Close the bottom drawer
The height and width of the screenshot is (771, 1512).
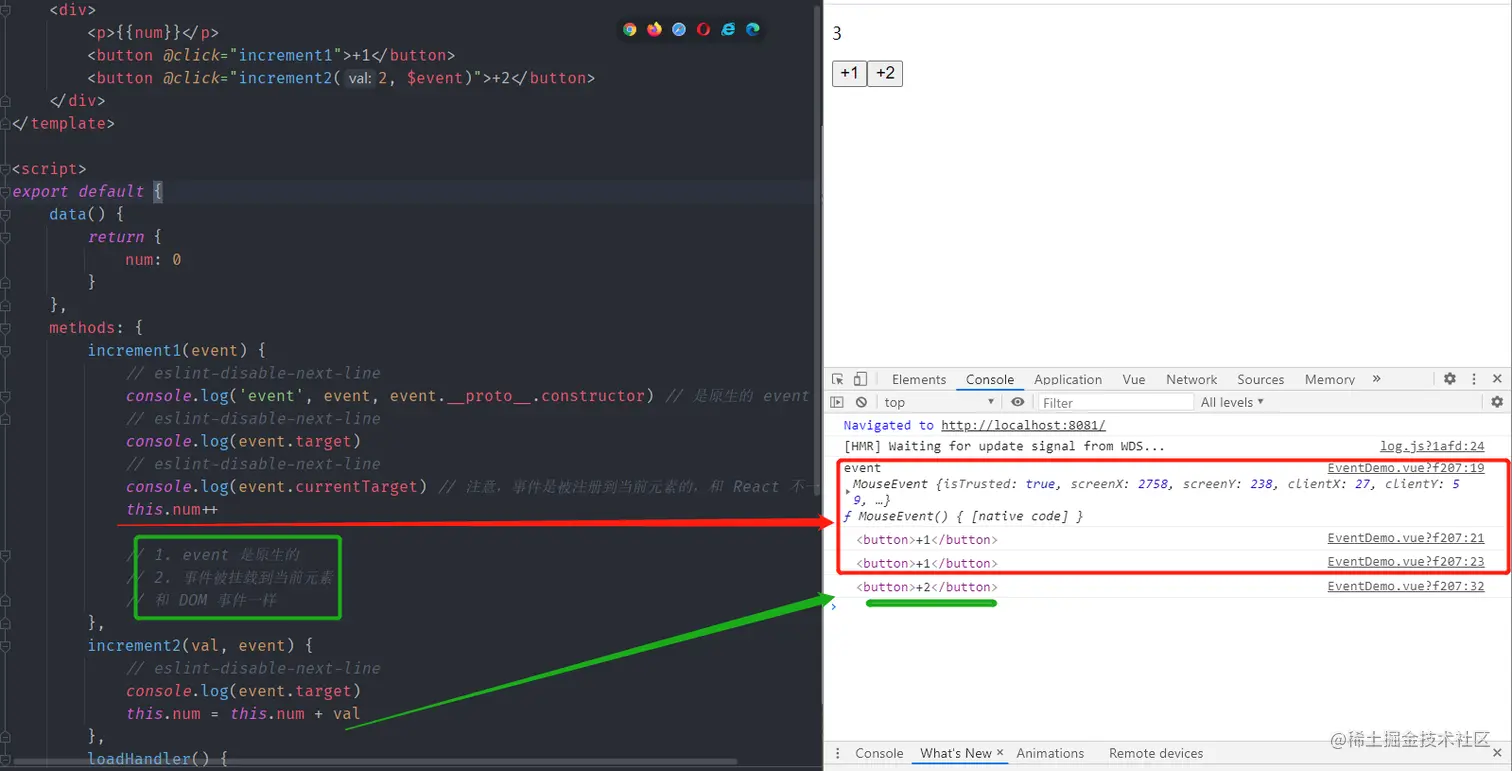click(1497, 753)
